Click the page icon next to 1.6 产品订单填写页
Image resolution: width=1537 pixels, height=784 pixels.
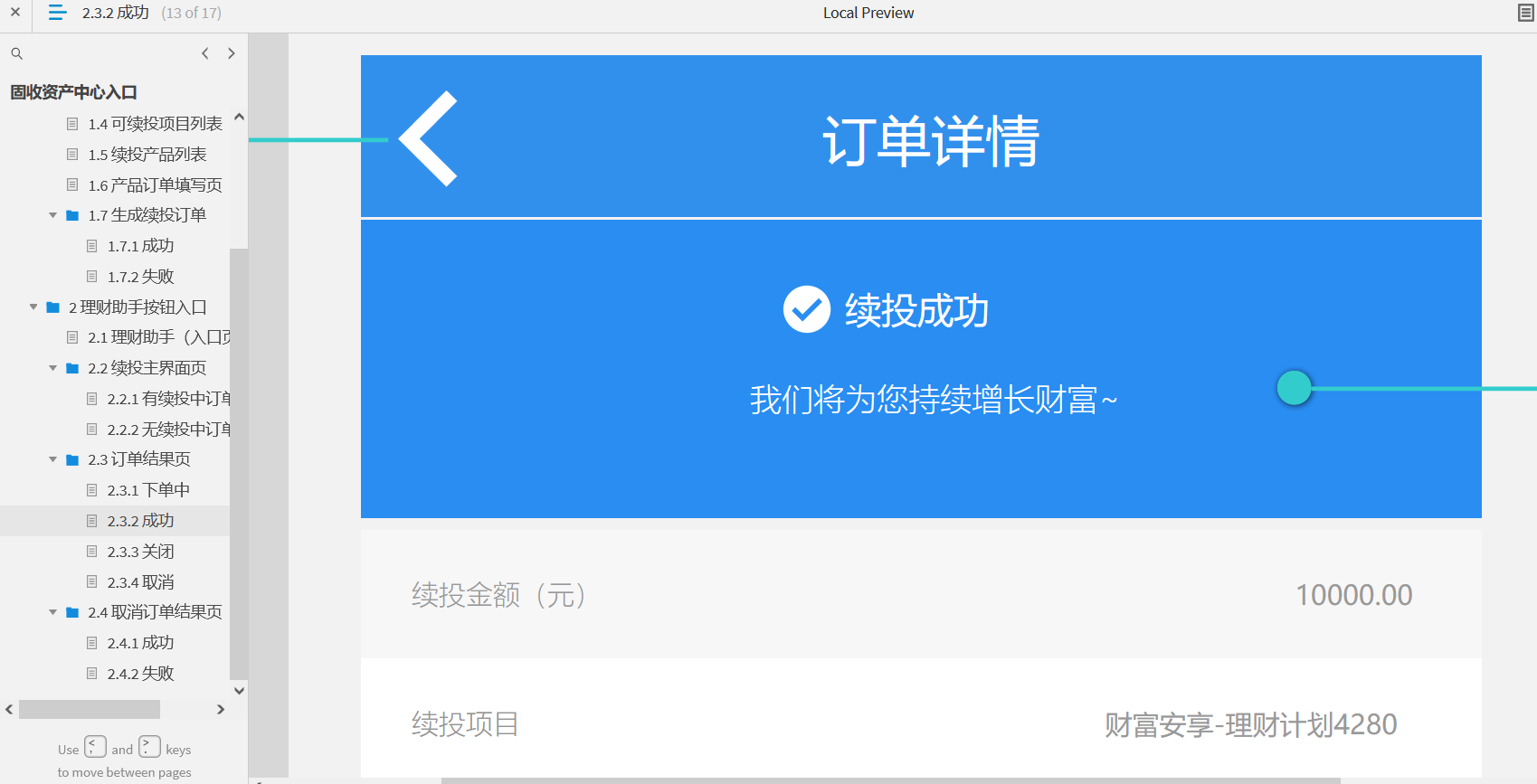[x=72, y=185]
